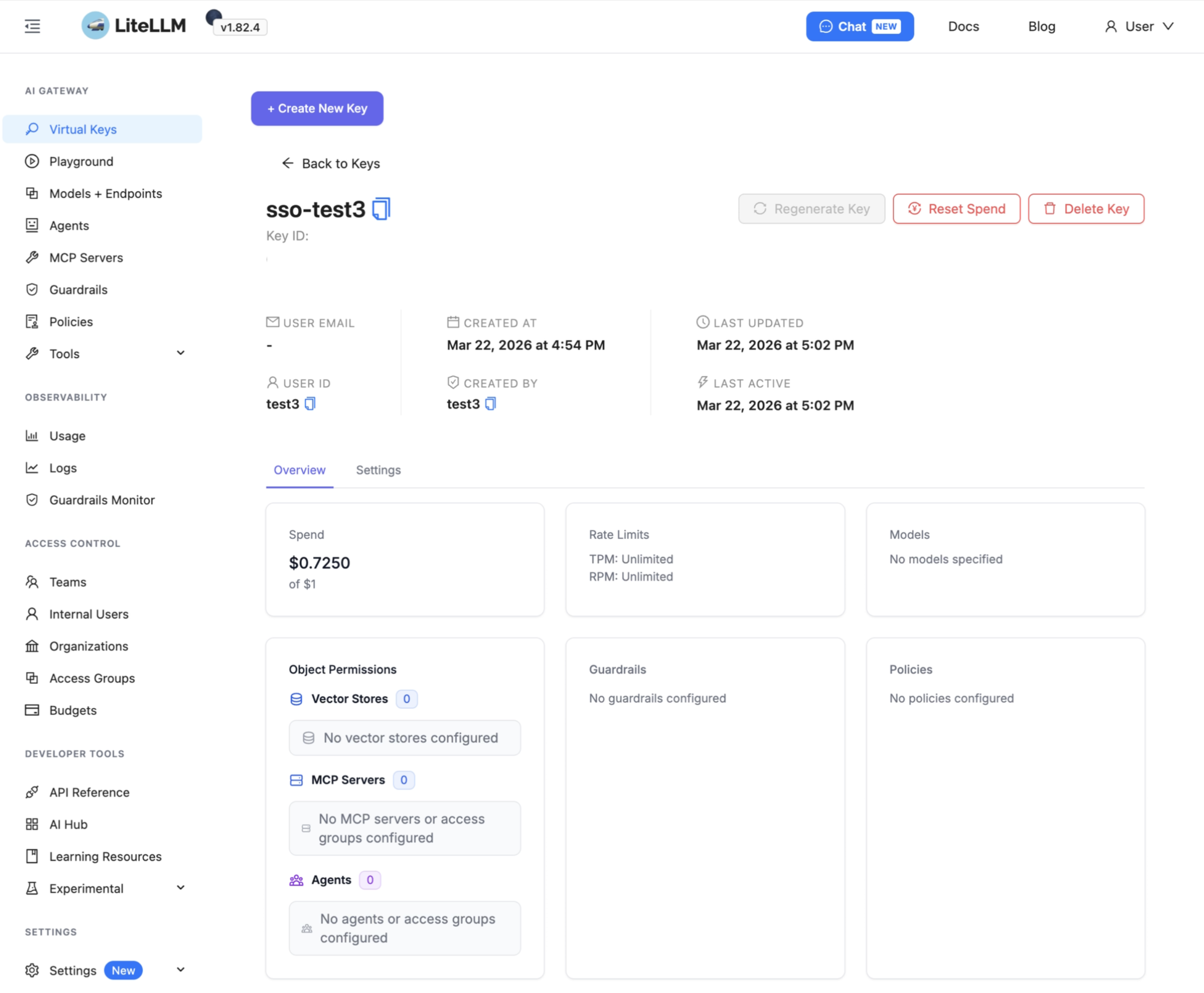Go back via Back to Keys
The image size is (1204, 993).
(330, 164)
